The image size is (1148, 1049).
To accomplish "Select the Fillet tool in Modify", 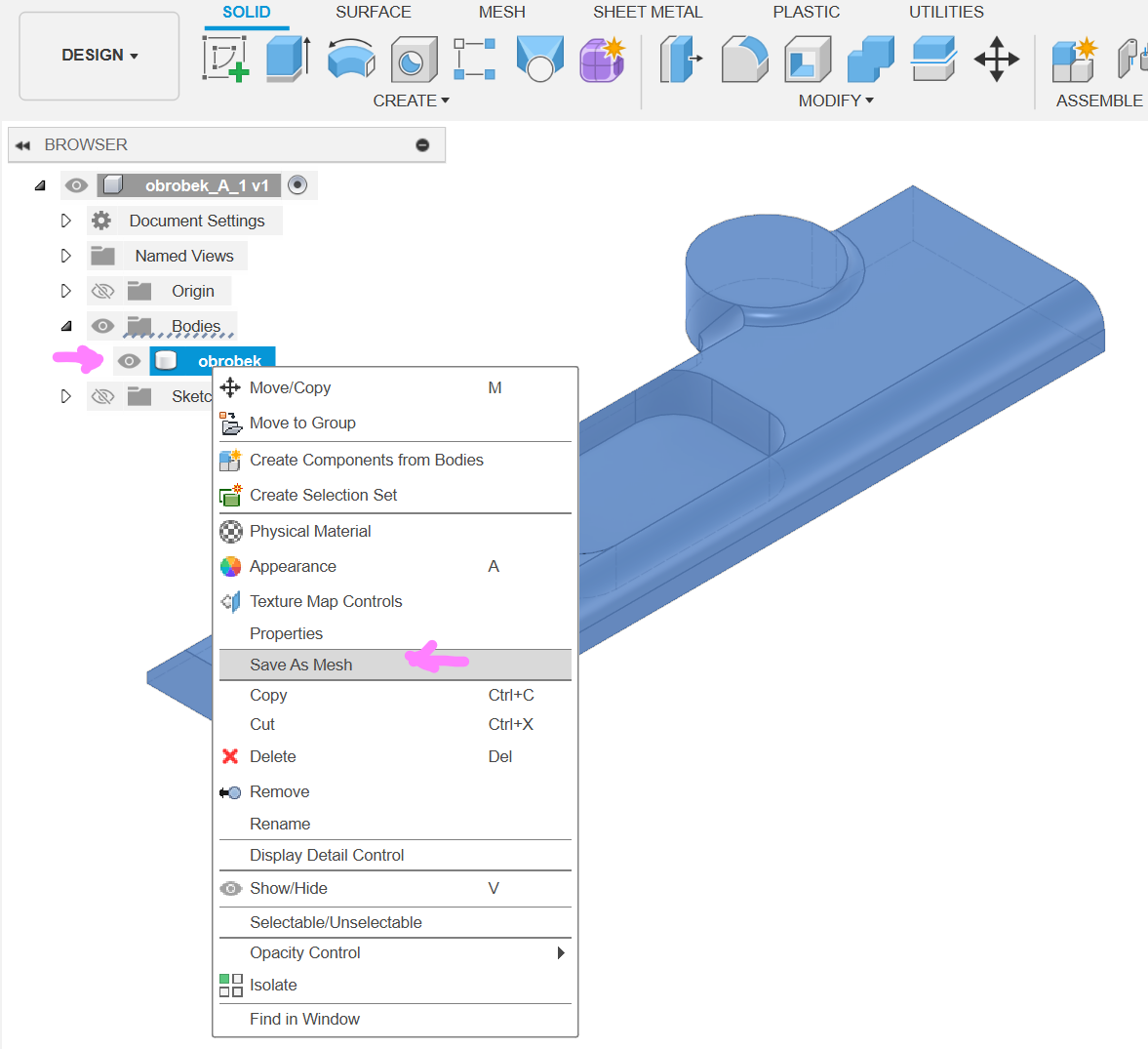I will [x=744, y=59].
